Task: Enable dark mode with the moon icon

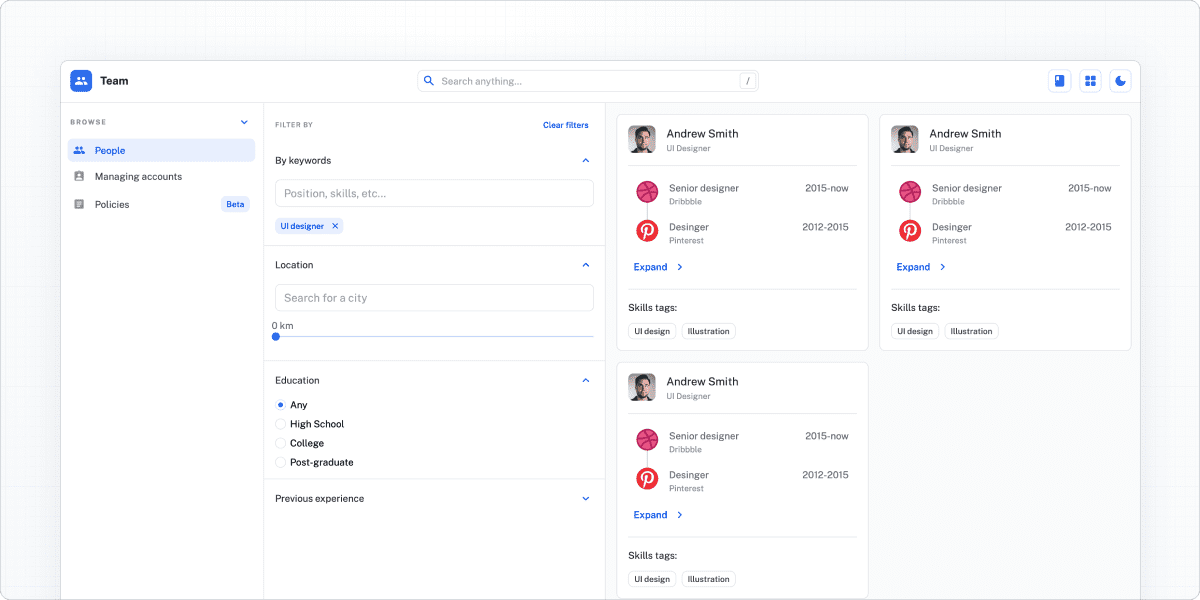Action: click(x=1120, y=80)
